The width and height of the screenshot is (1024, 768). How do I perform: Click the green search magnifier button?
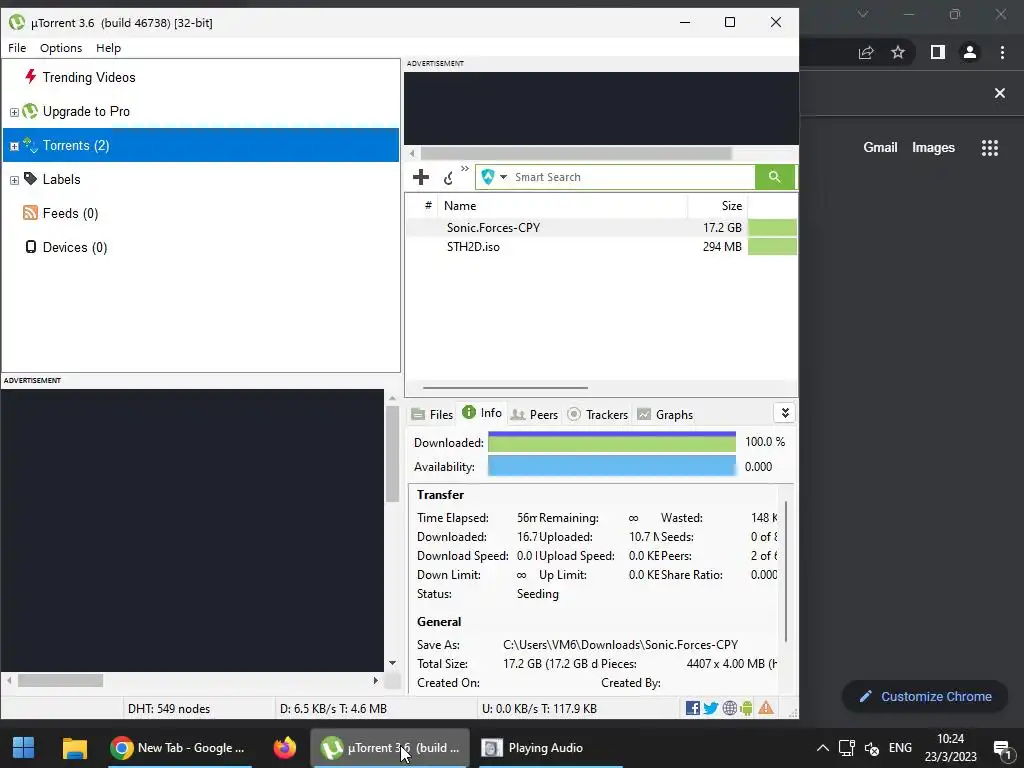(x=775, y=177)
